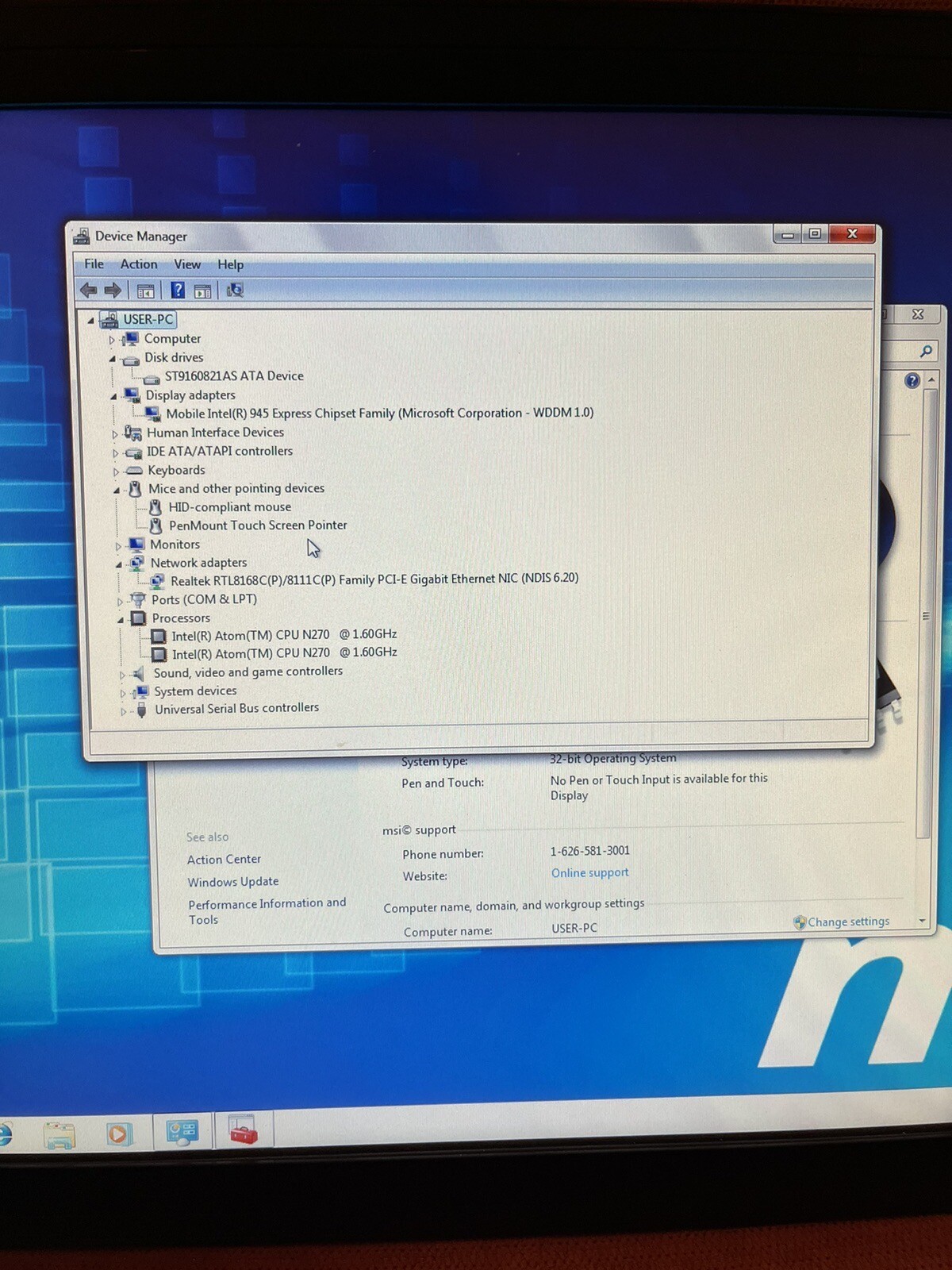Image resolution: width=952 pixels, height=1270 pixels.
Task: Click the red toolbox Device Manager taskbar button
Action: (244, 1130)
